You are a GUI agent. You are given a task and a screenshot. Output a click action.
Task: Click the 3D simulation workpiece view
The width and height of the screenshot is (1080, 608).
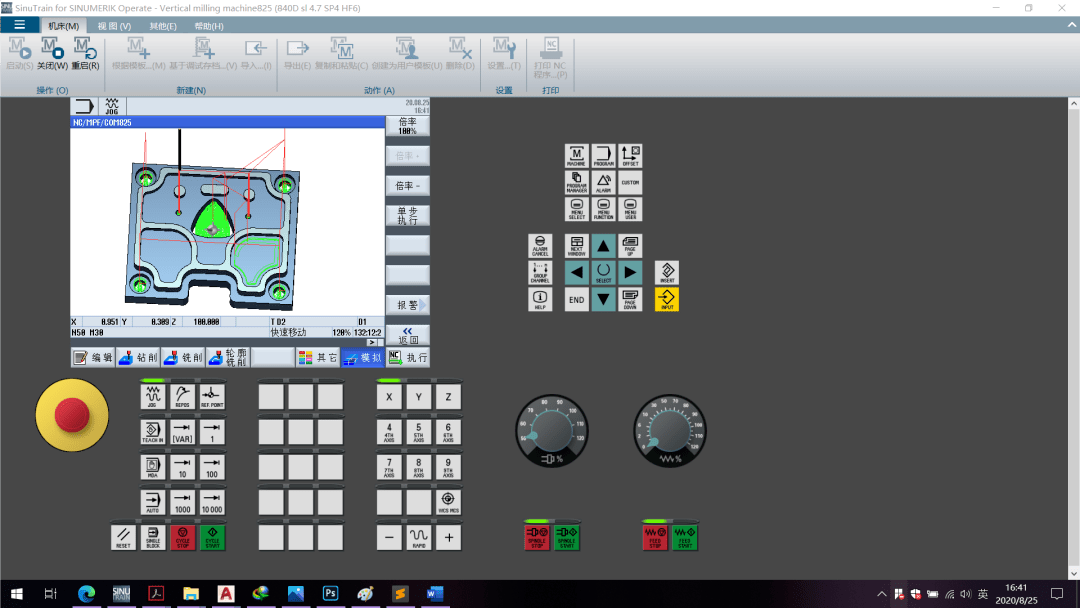click(227, 222)
